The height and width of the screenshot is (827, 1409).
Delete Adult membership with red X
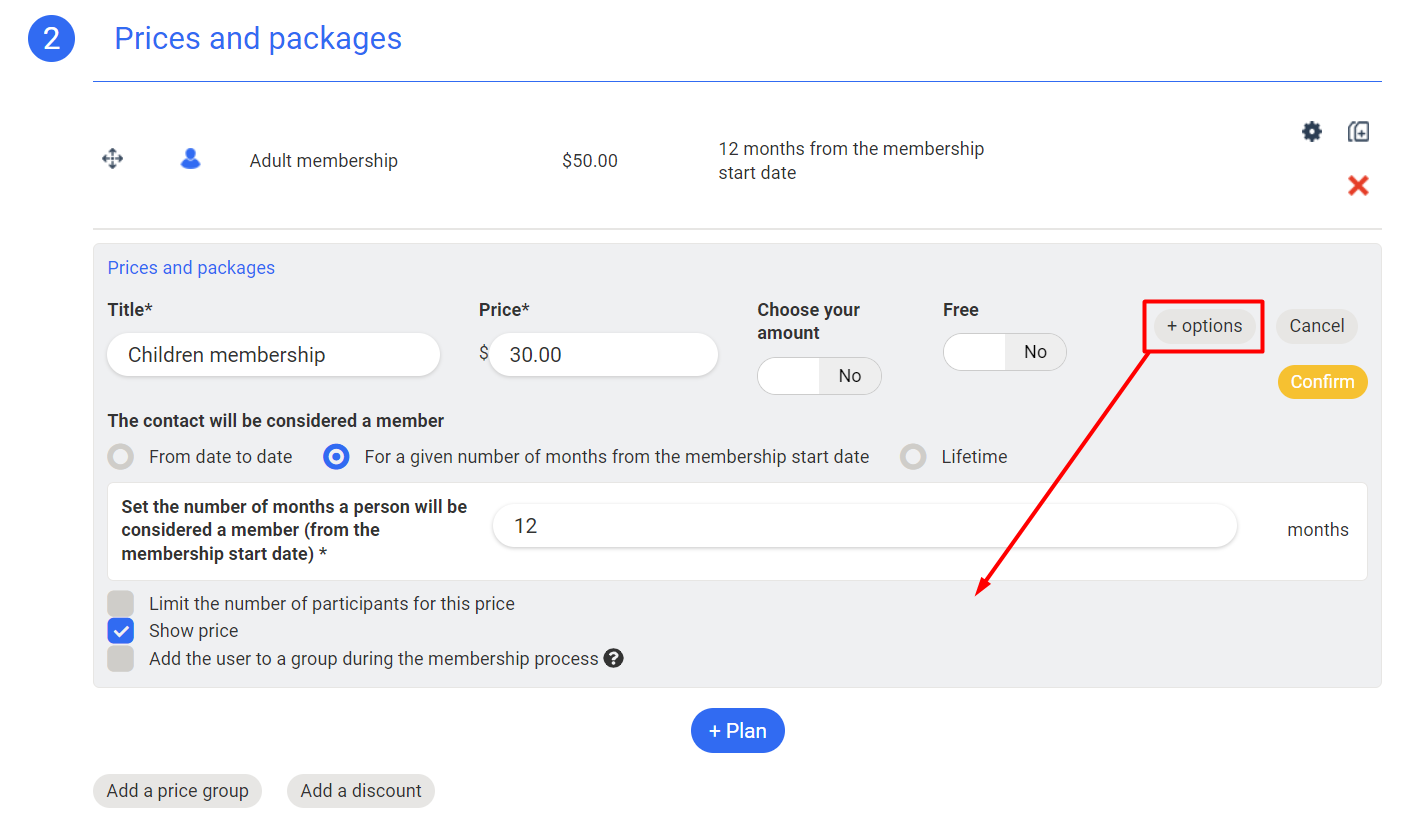click(x=1357, y=185)
